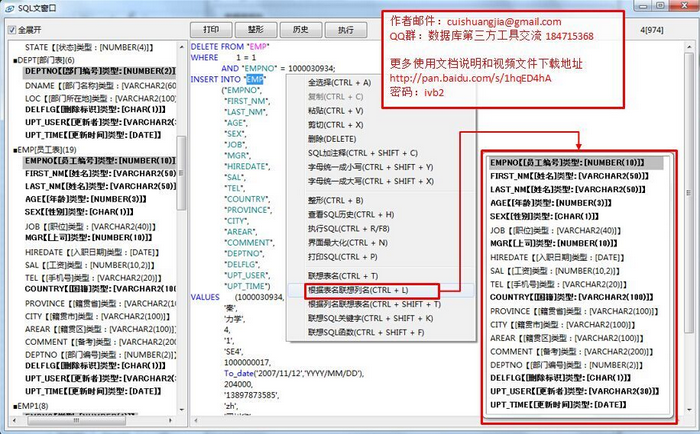Image resolution: width=700 pixels, height=434 pixels.
Task: Click the SQL窗口 app icon in title bar
Action: [x=8, y=8]
